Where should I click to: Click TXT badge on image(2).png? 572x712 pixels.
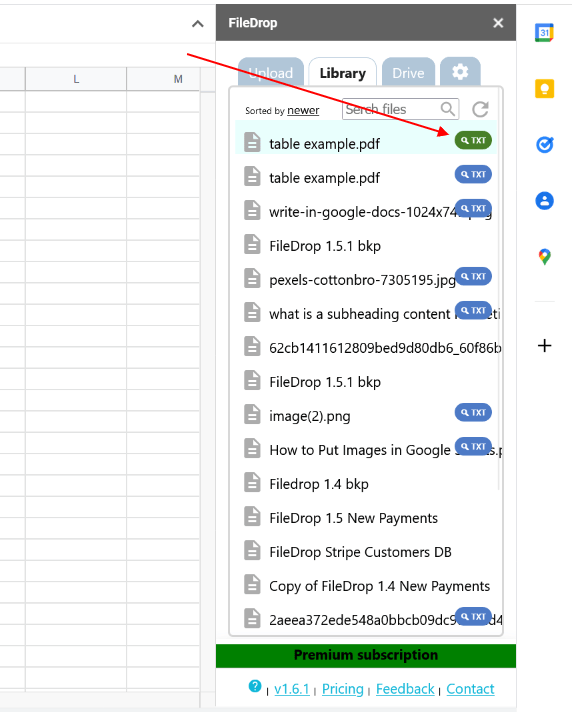473,412
